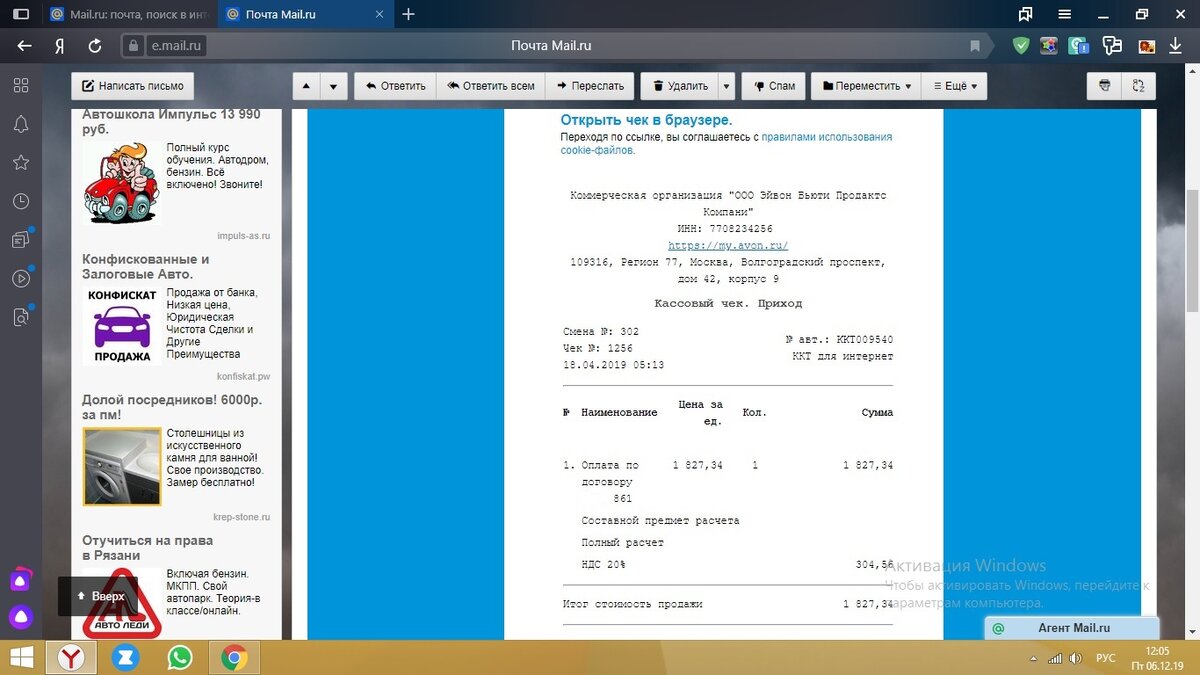The width and height of the screenshot is (1200, 675).
Task: Open sidebar document search icon
Action: pos(20,318)
